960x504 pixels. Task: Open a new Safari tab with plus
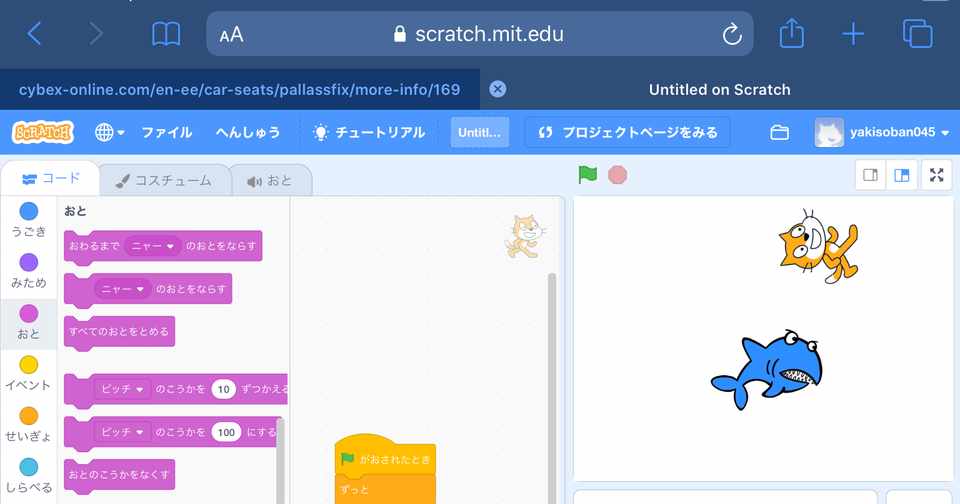[x=853, y=34]
